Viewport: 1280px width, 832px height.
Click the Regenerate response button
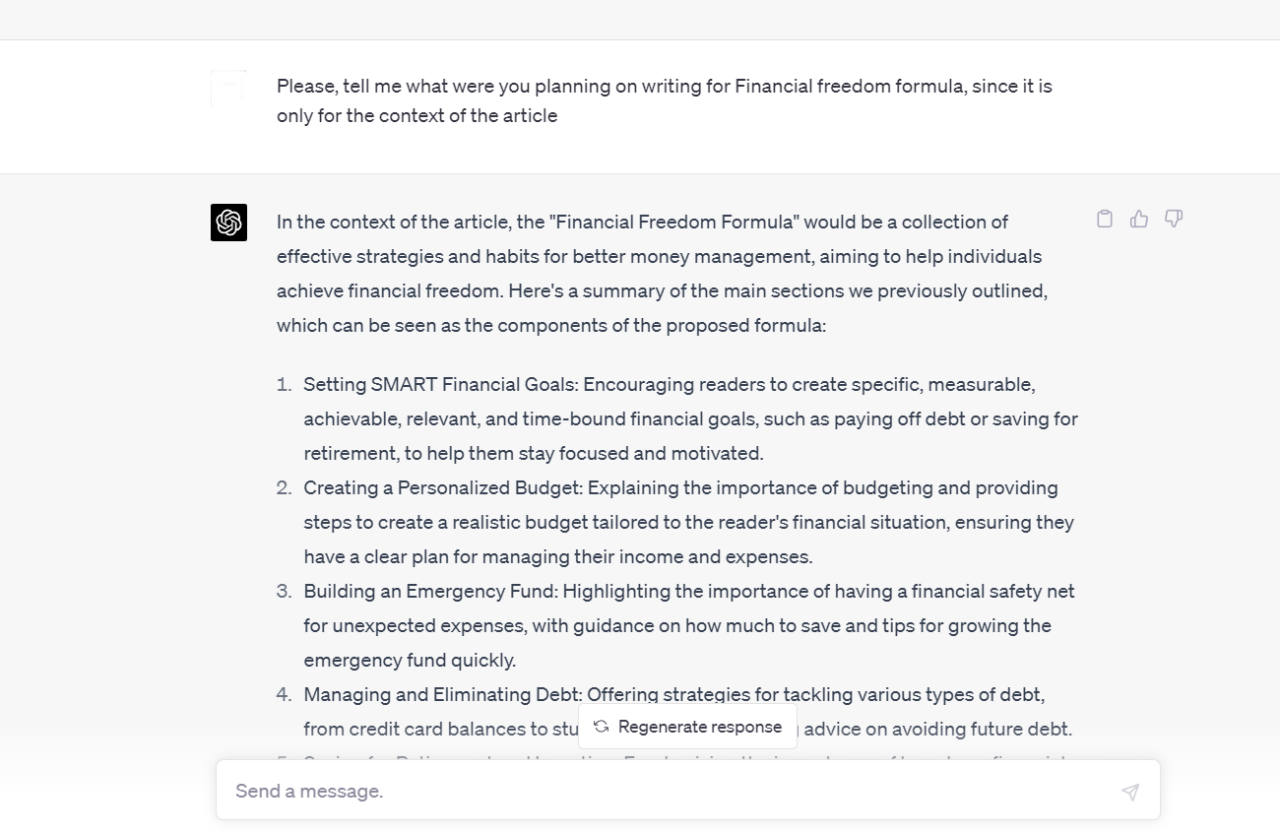click(686, 727)
